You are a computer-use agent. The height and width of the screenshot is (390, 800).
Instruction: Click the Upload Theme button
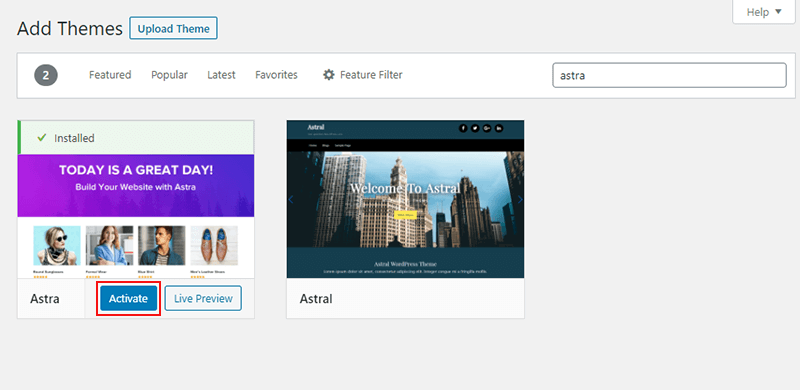[173, 29]
